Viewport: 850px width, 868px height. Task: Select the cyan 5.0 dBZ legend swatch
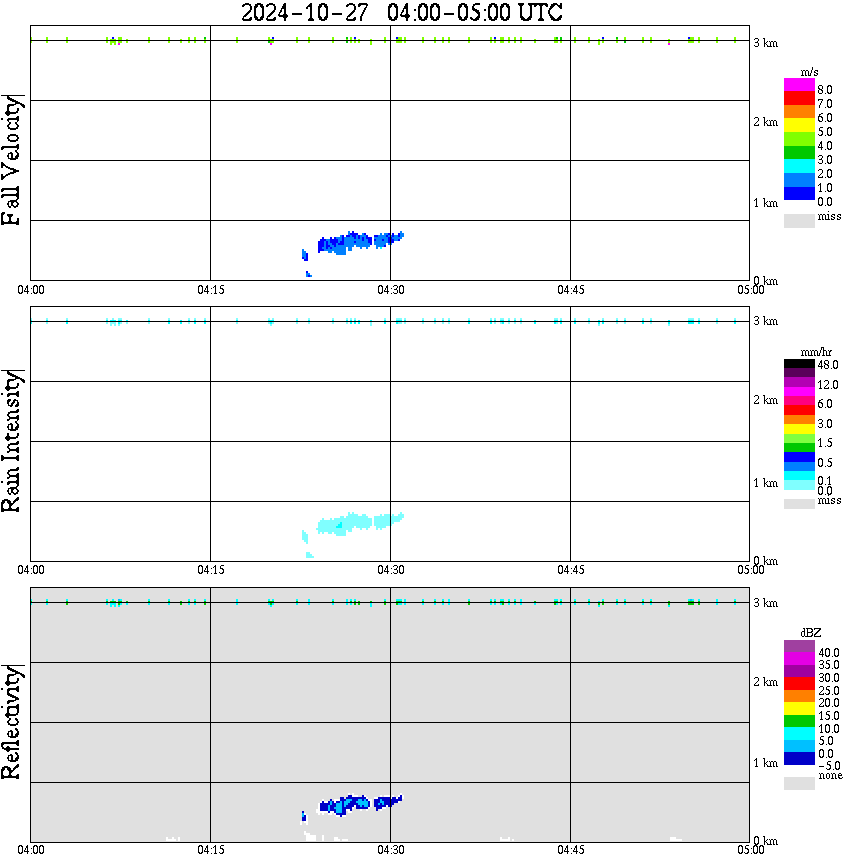(799, 734)
